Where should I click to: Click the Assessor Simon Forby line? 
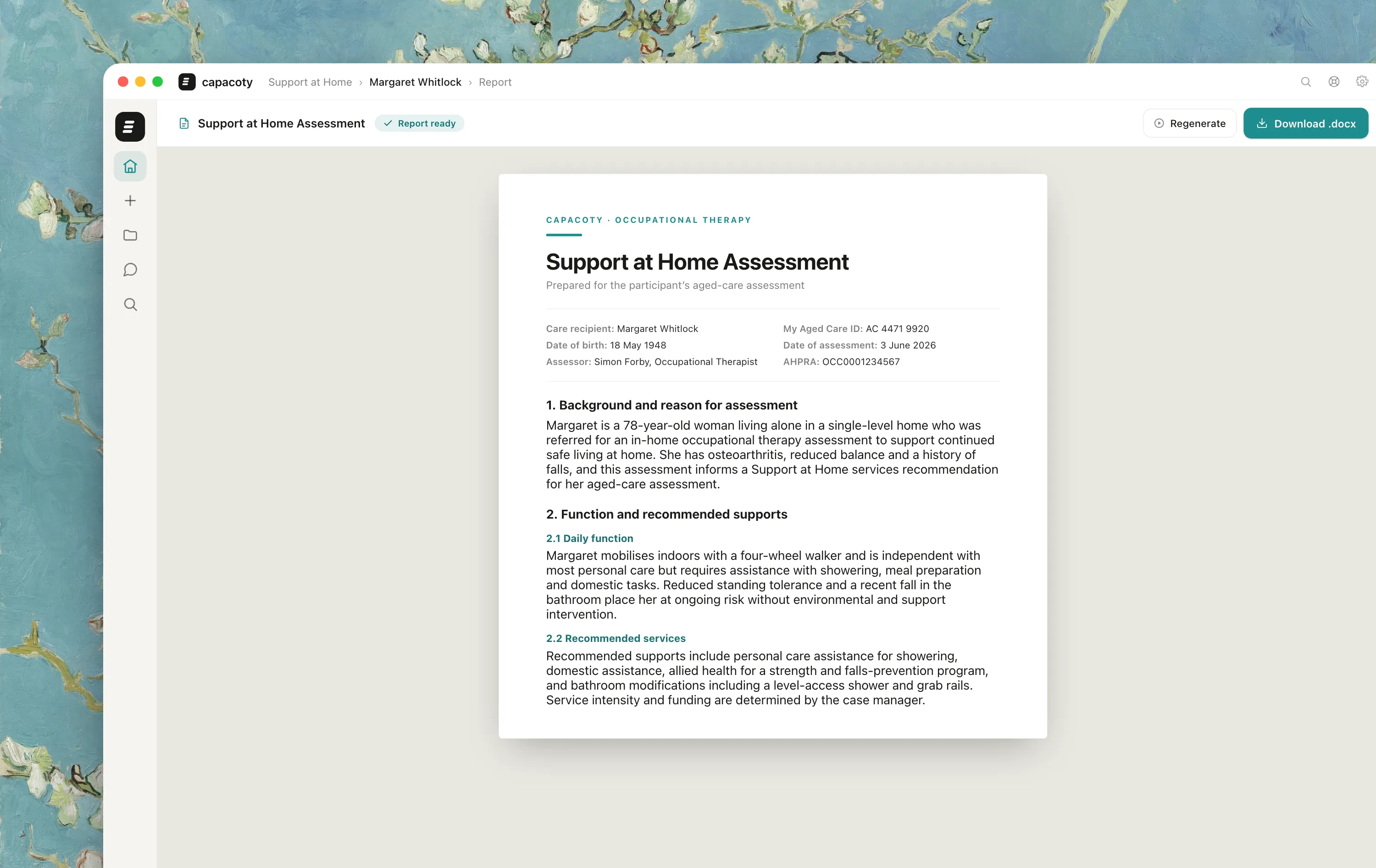coord(651,362)
